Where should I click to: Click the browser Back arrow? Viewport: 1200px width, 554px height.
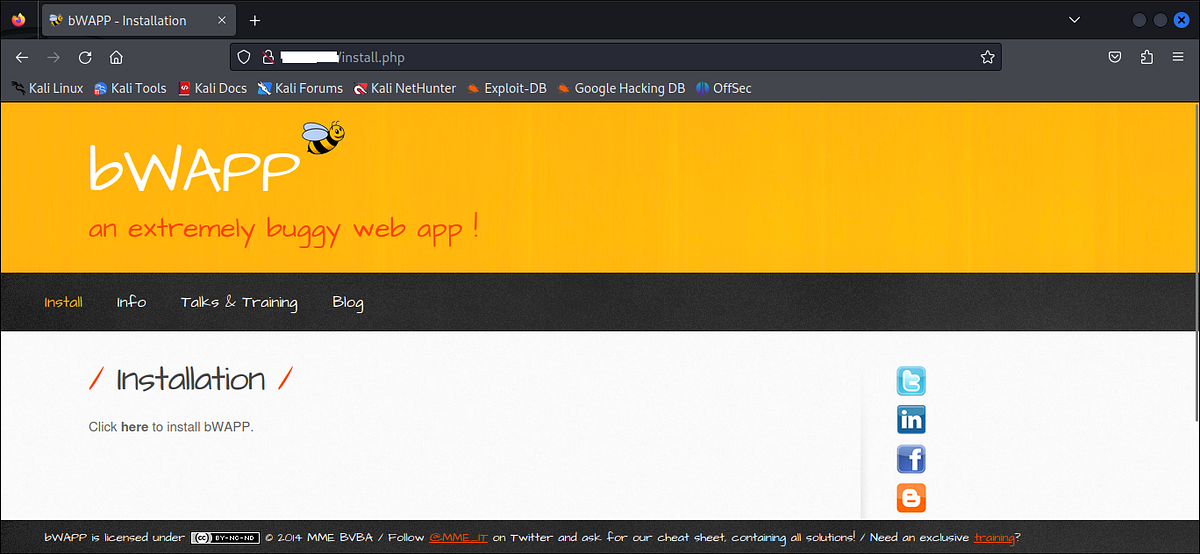pos(22,57)
